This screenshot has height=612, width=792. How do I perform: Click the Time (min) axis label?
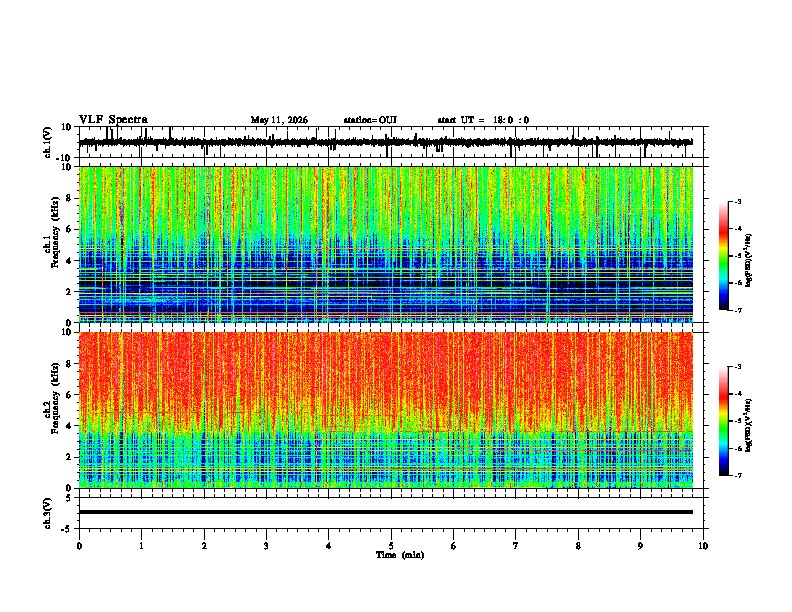(400, 555)
